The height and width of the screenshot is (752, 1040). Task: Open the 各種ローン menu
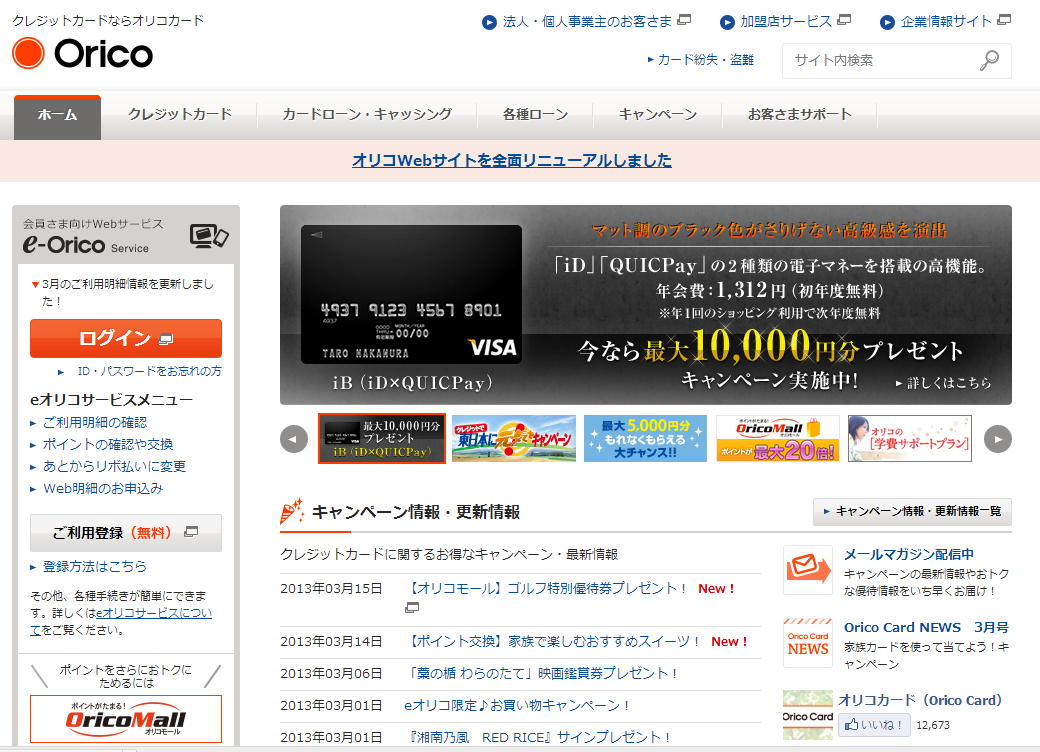click(535, 115)
